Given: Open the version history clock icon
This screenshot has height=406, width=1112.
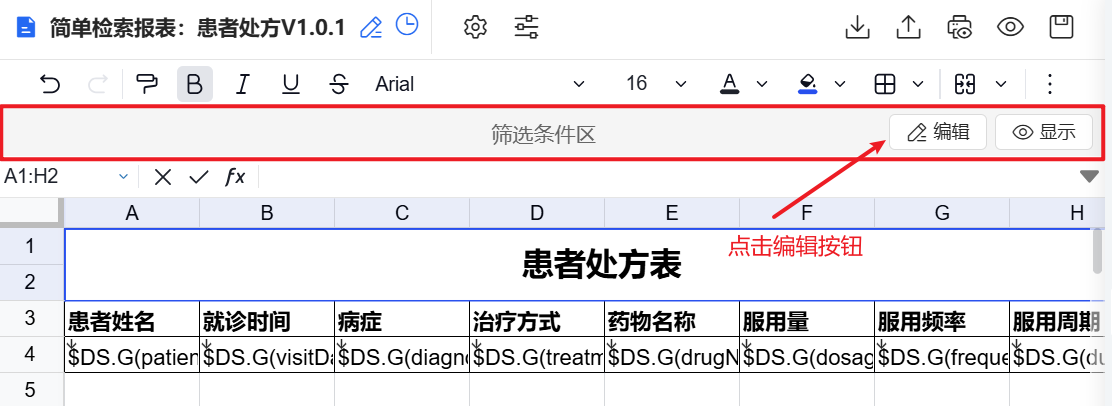Looking at the screenshot, I should point(406,25).
